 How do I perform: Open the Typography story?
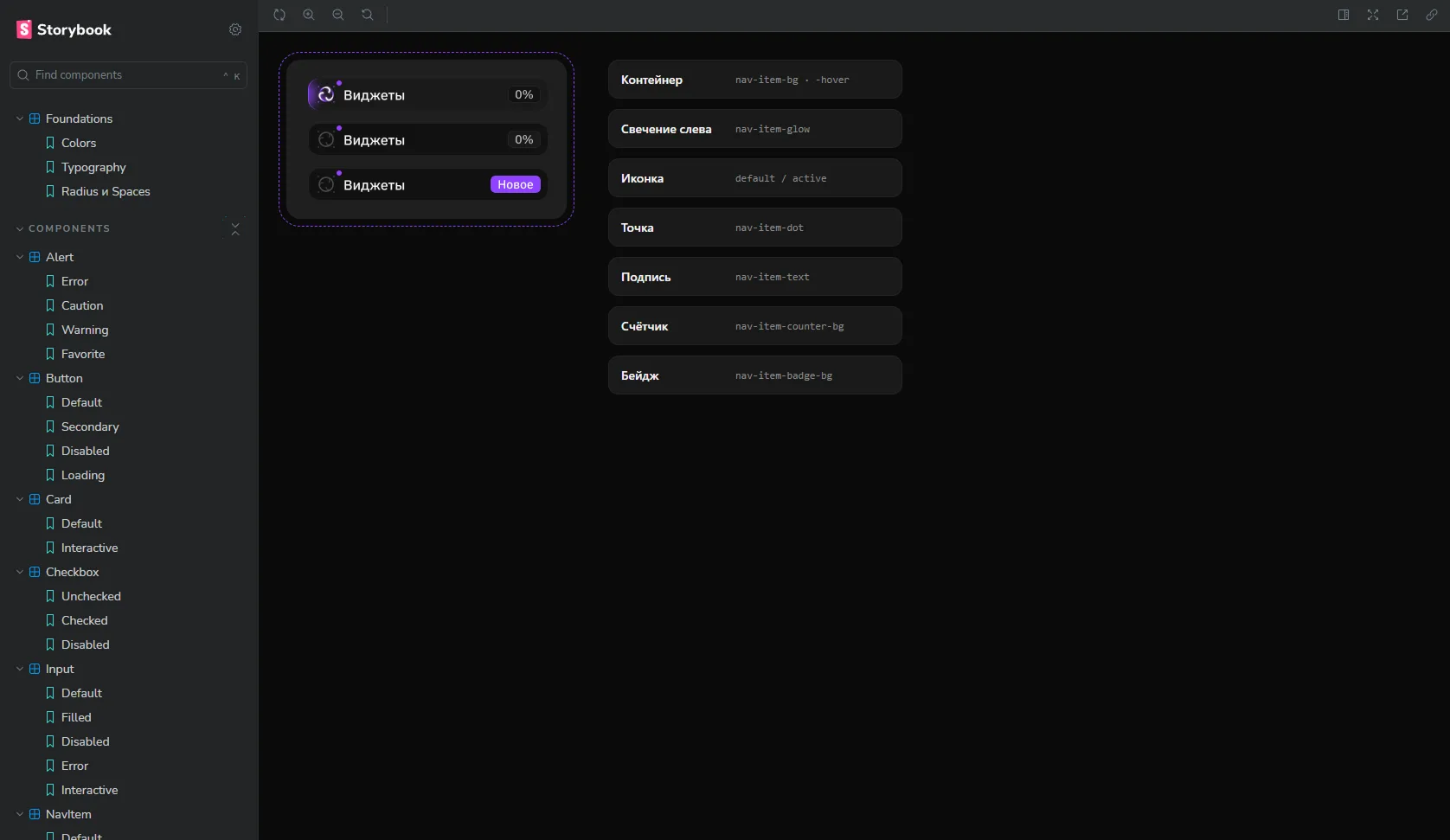(93, 167)
